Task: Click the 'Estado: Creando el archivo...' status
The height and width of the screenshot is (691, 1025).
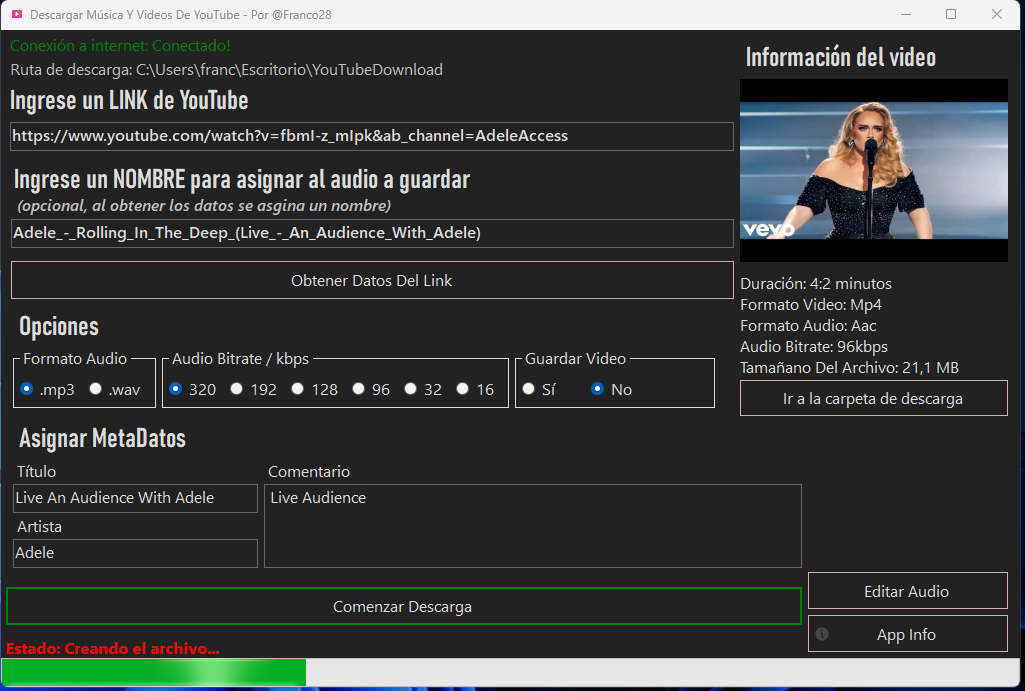Action: [x=113, y=649]
